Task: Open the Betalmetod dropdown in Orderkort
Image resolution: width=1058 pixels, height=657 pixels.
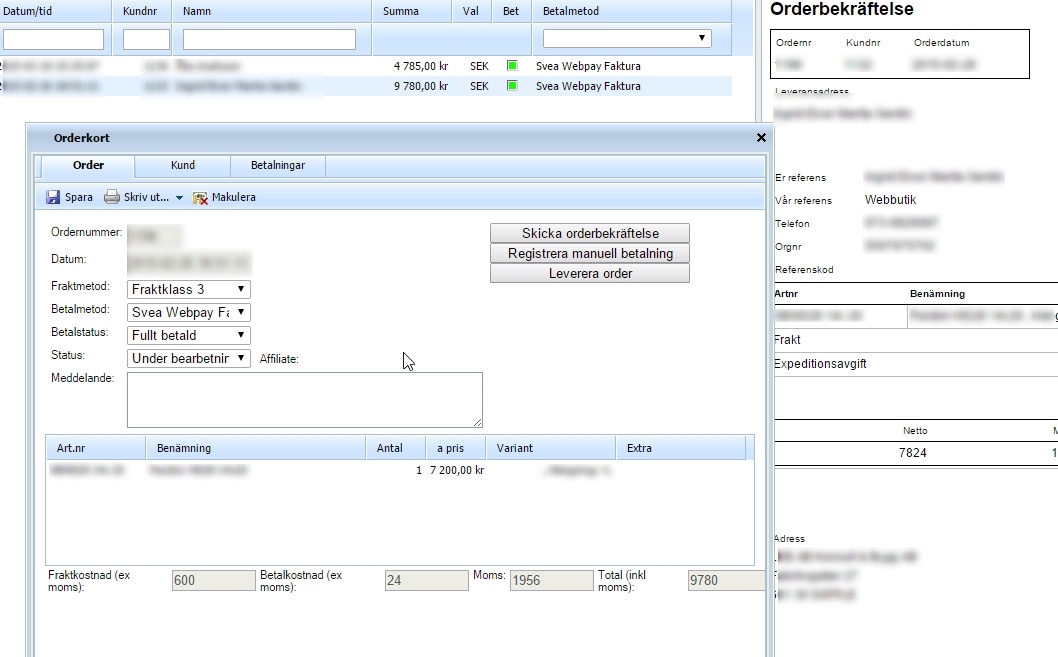Action: point(188,312)
